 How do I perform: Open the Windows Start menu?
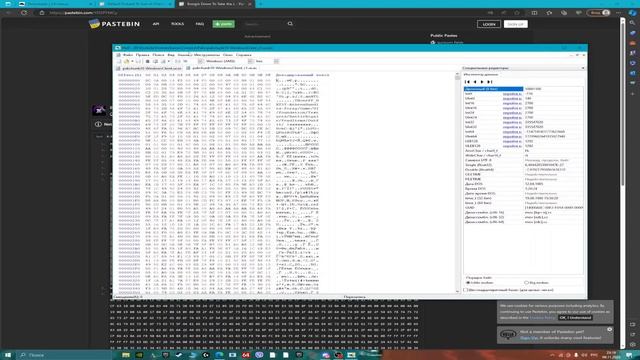pos(8,355)
